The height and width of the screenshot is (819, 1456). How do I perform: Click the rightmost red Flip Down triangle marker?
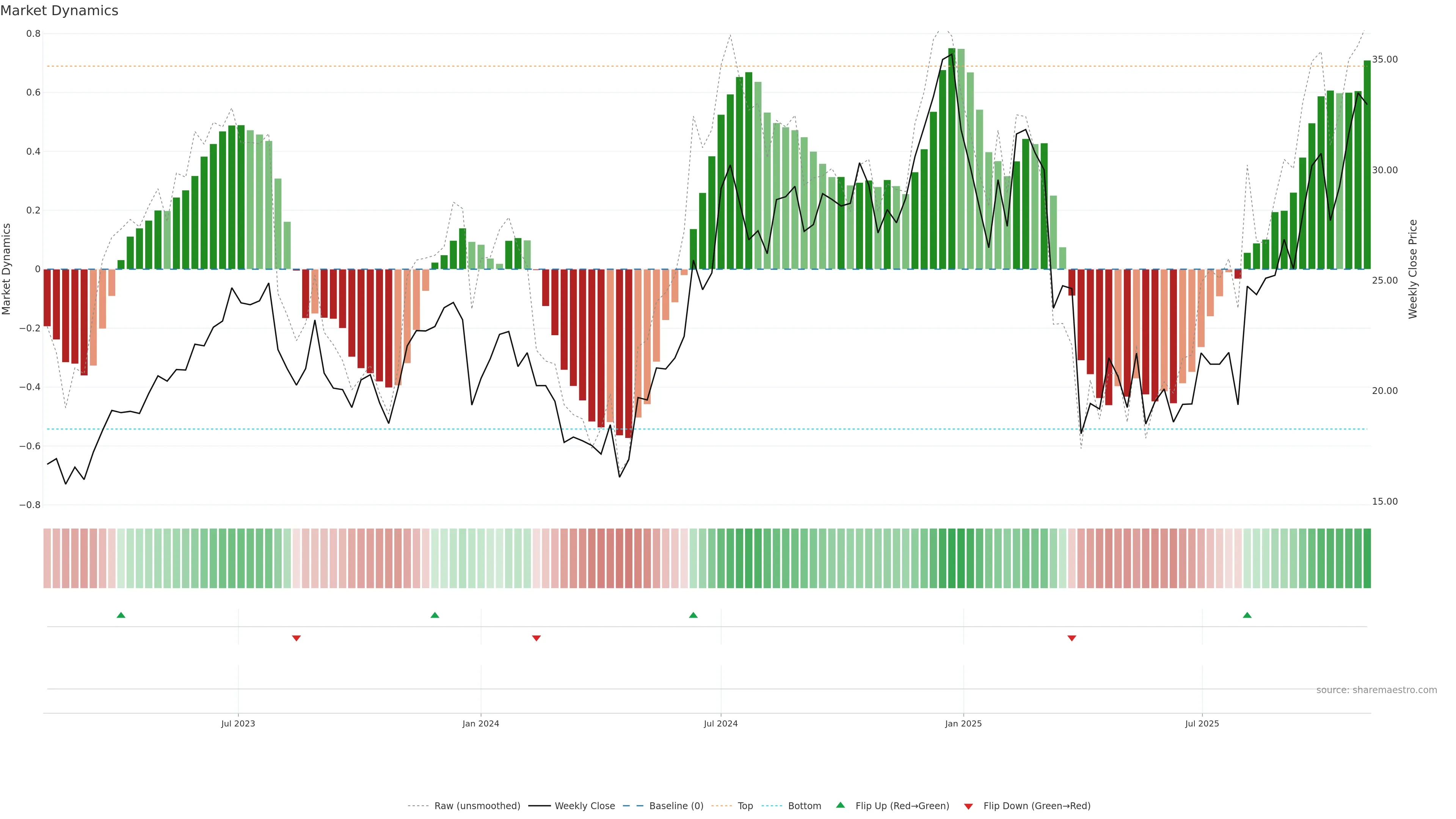1072,638
